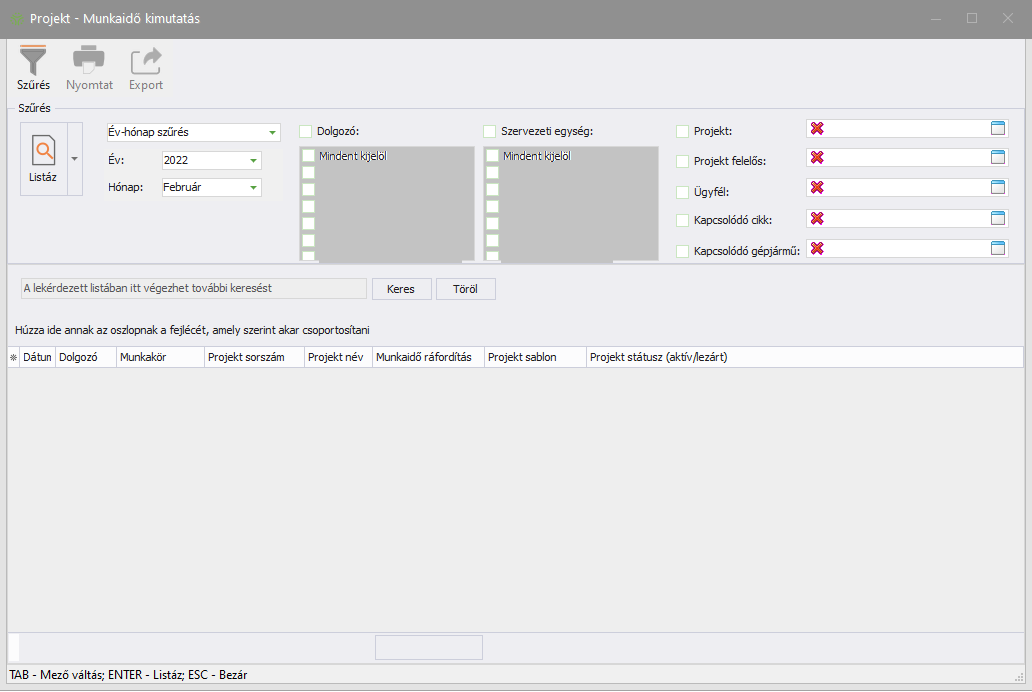Image resolution: width=1032 pixels, height=692 pixels.
Task: Open the Hónap dropdown showing Február
Action: pyautogui.click(x=253, y=187)
